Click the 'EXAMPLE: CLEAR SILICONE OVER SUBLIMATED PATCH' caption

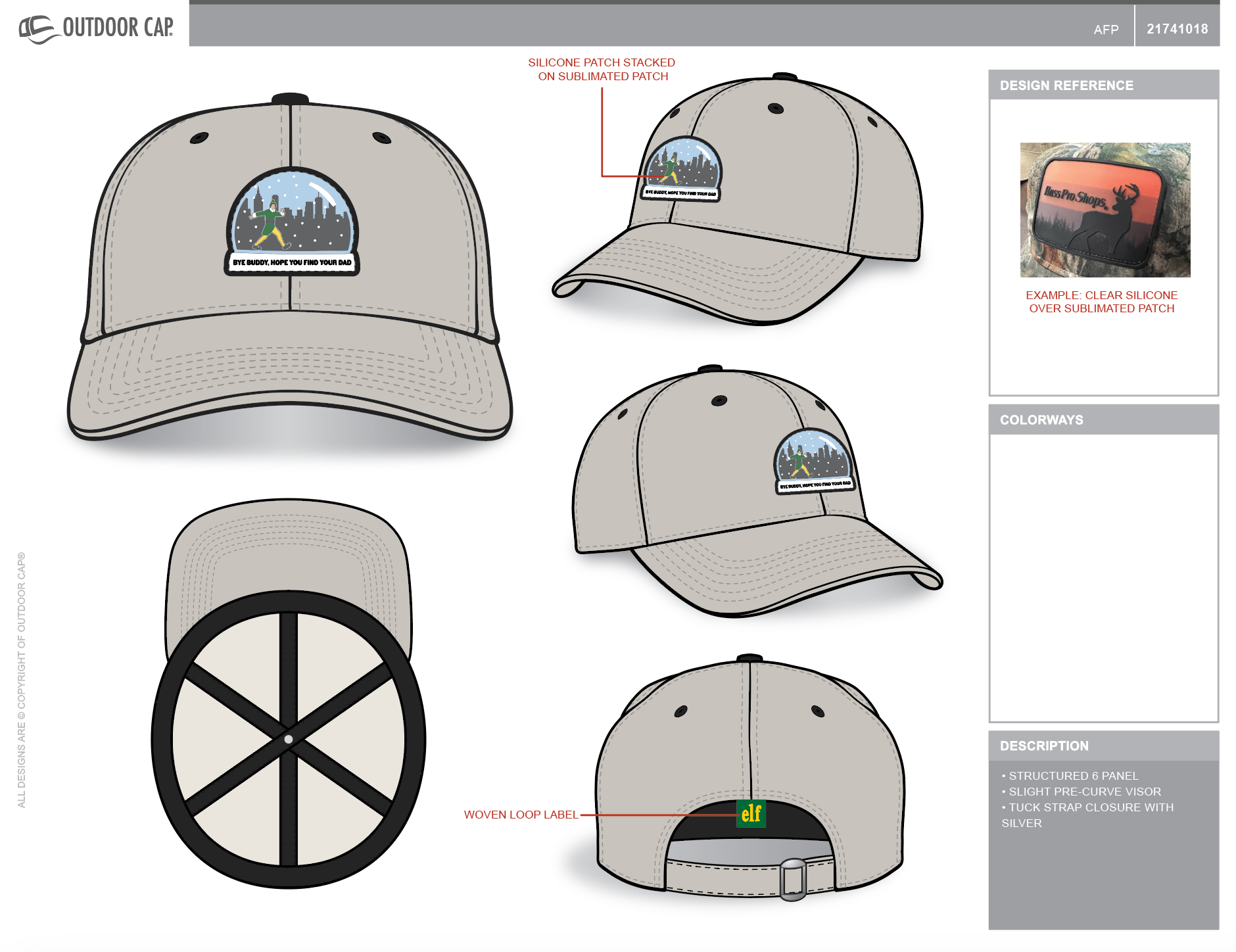pos(1102,302)
